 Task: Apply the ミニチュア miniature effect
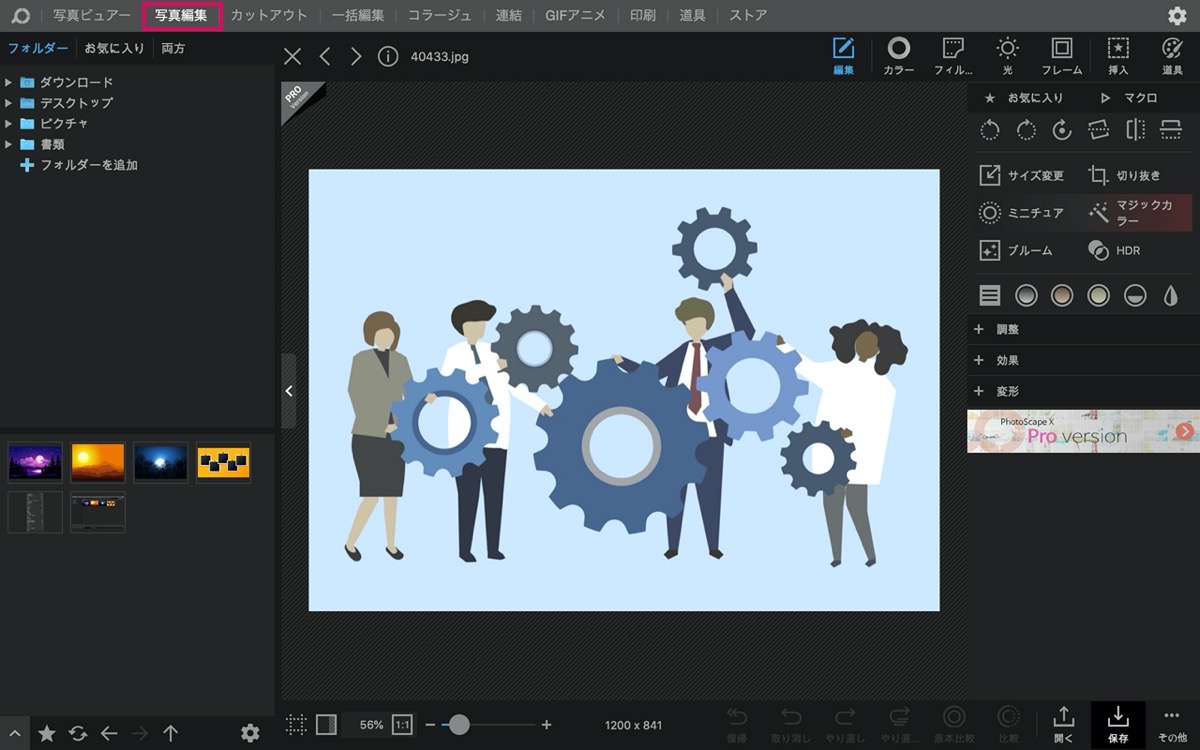[1022, 212]
